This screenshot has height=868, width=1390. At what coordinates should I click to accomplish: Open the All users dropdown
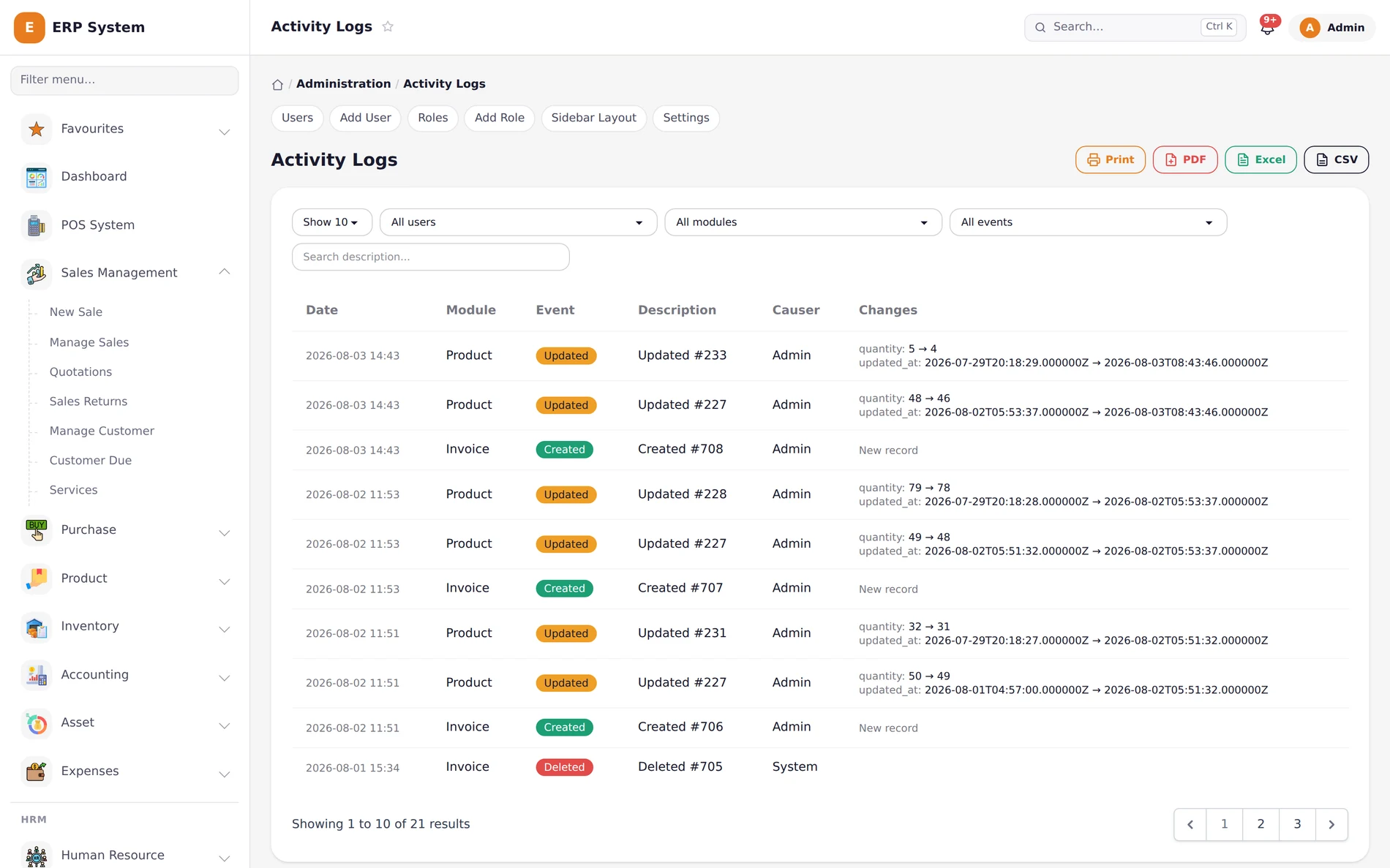(518, 222)
